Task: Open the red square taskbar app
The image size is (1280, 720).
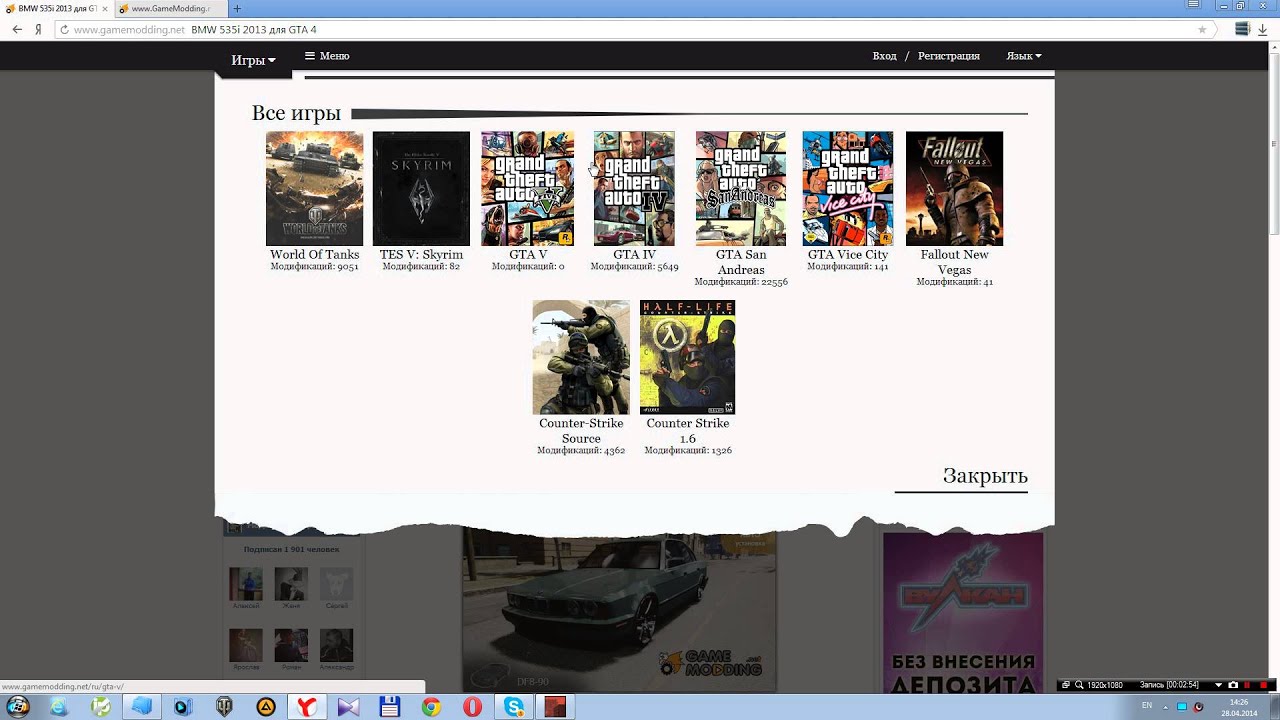Action: point(555,707)
